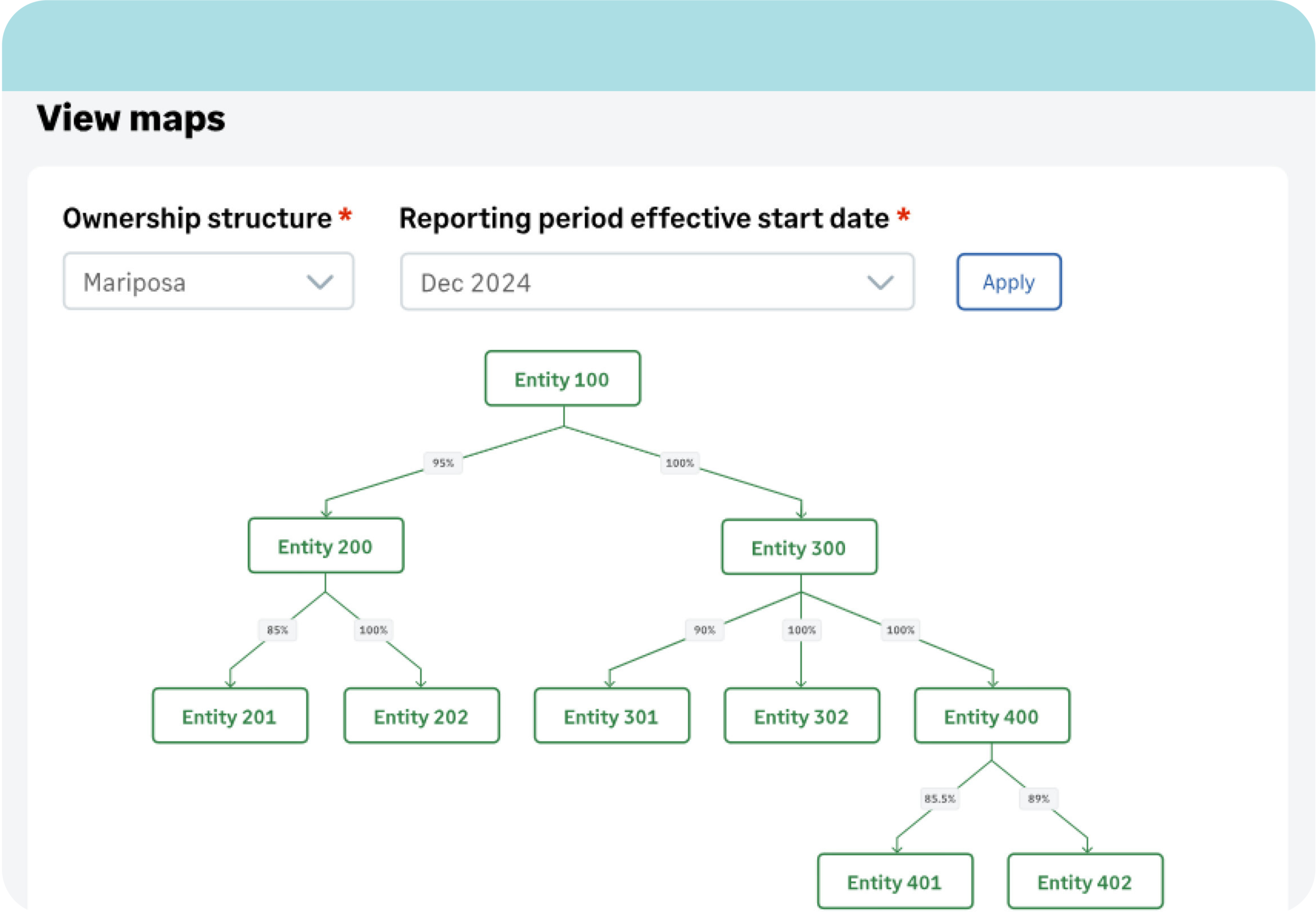
Task: Select the Entity 100 node
Action: (x=562, y=379)
